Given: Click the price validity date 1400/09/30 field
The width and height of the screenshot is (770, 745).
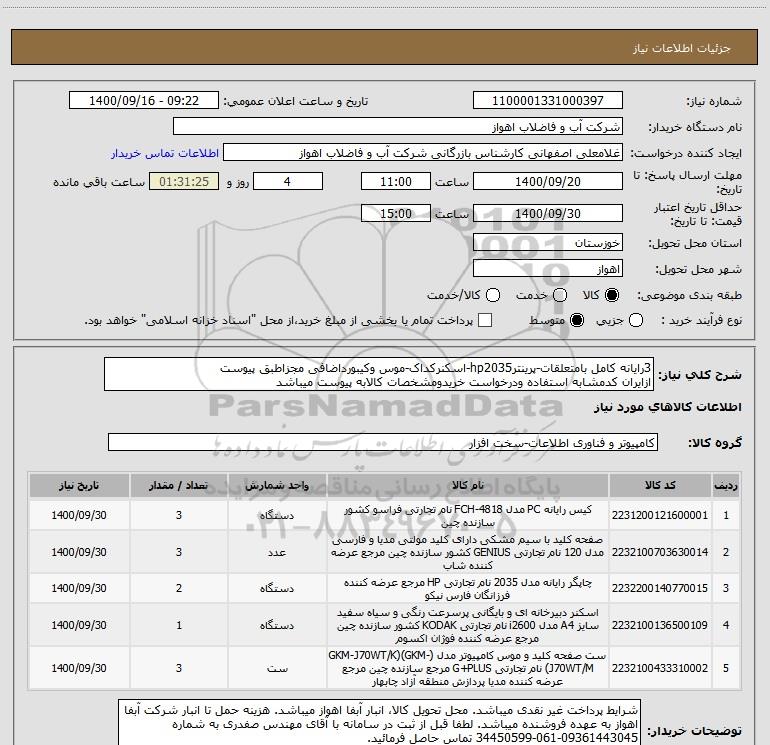Looking at the screenshot, I should point(548,213).
